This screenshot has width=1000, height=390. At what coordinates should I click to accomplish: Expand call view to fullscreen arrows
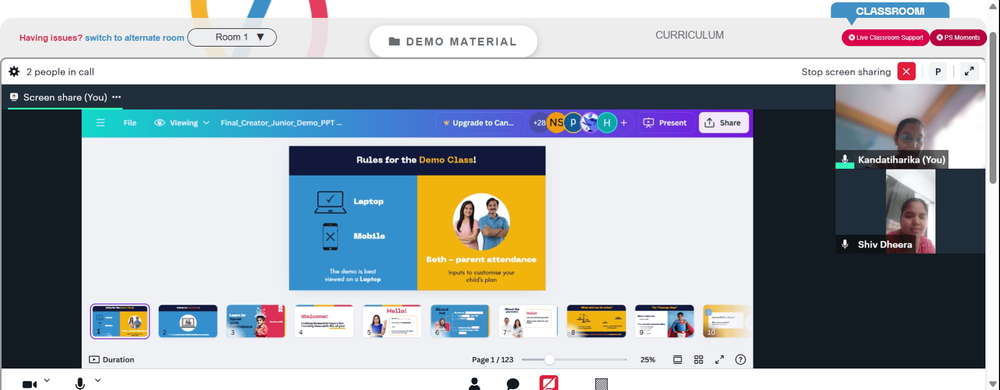969,71
